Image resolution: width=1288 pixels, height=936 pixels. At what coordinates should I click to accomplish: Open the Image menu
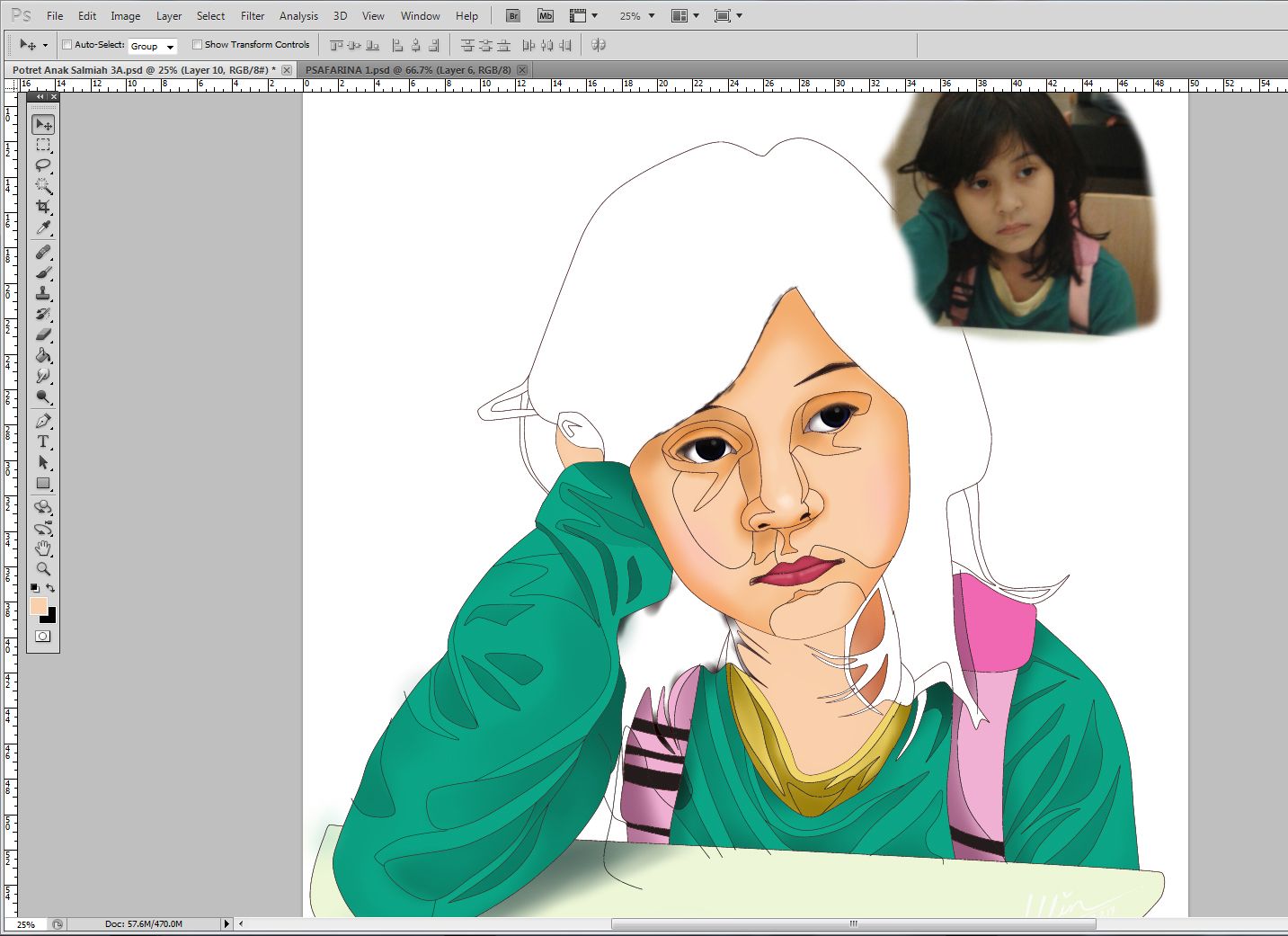[x=125, y=15]
